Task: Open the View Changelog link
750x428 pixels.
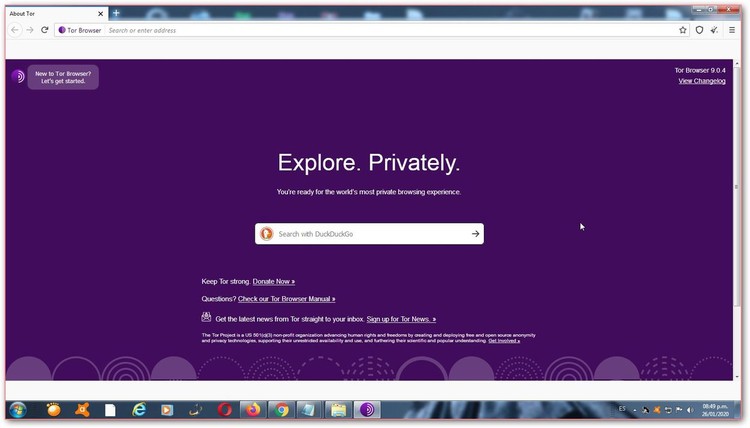Action: click(702, 81)
